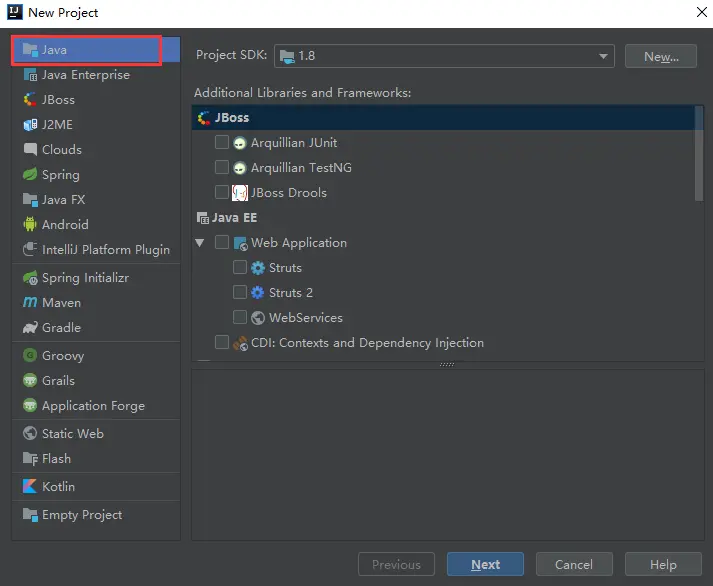Tick the Struts checkbox
The width and height of the screenshot is (713, 586).
[240, 267]
